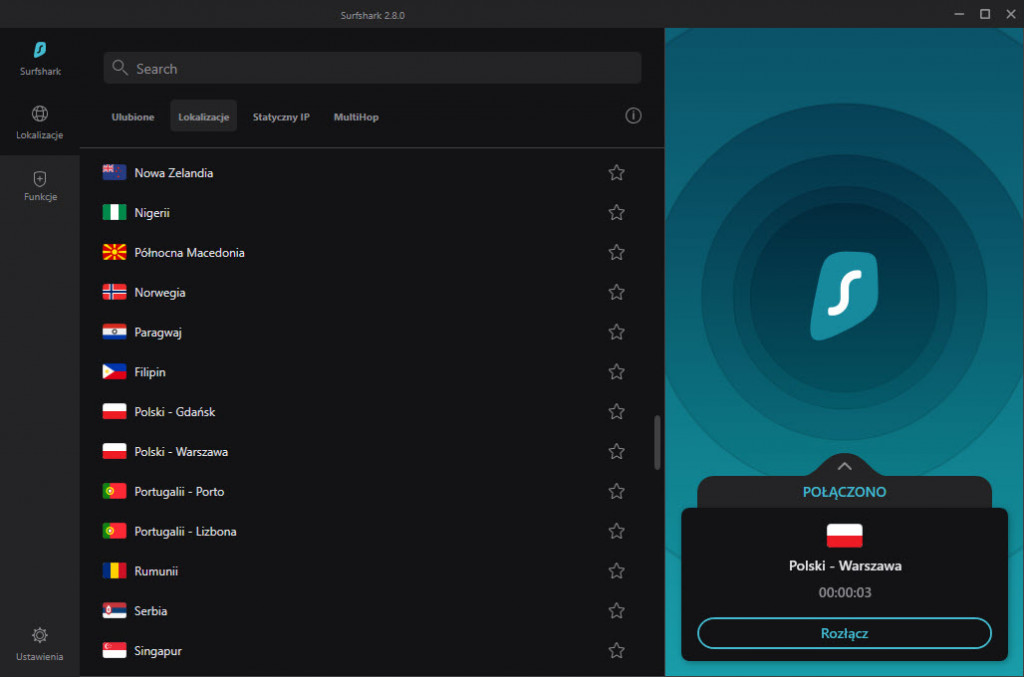Image resolution: width=1024 pixels, height=677 pixels.
Task: Click the 00:00:03 connection timer
Action: (844, 592)
